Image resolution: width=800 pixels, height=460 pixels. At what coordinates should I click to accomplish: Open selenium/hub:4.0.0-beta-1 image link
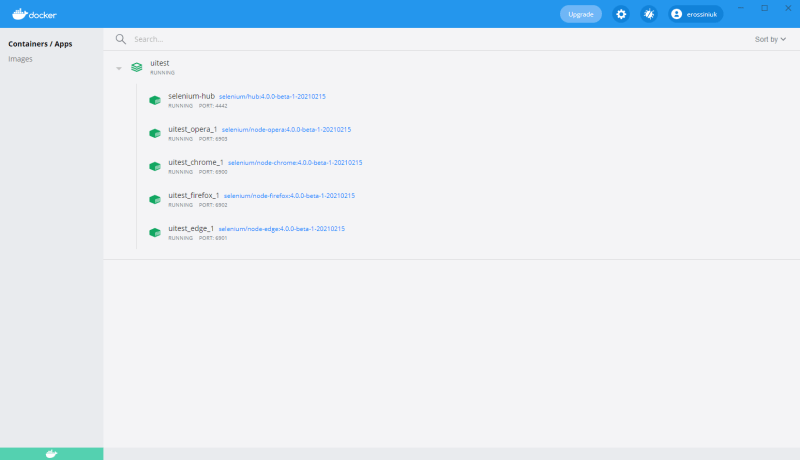272,96
